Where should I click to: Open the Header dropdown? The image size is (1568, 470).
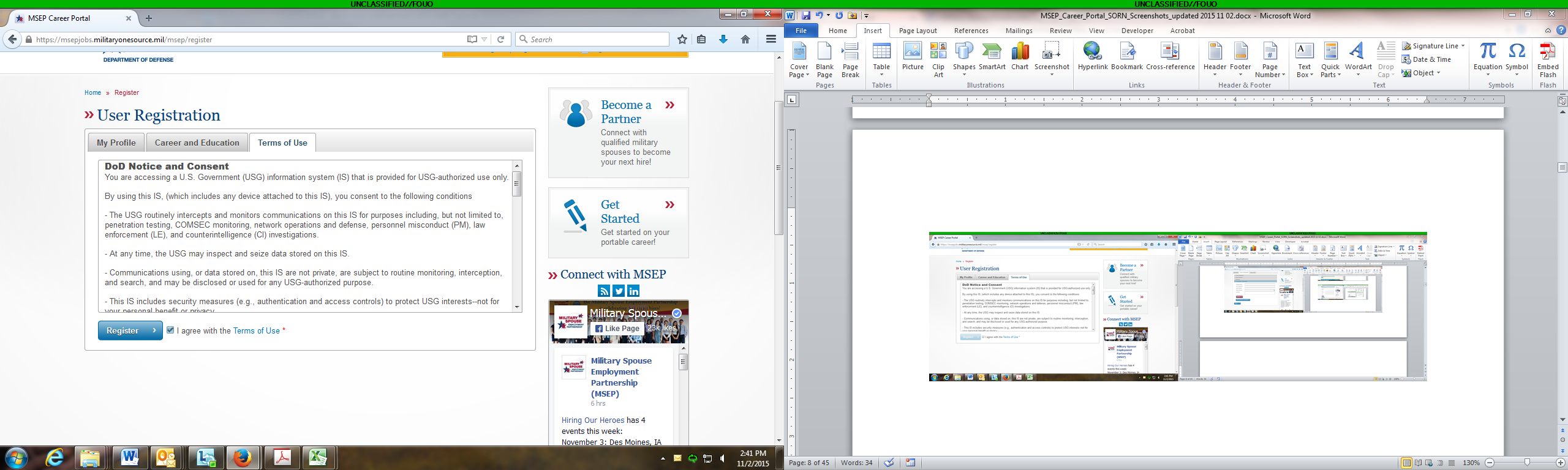point(1215,59)
